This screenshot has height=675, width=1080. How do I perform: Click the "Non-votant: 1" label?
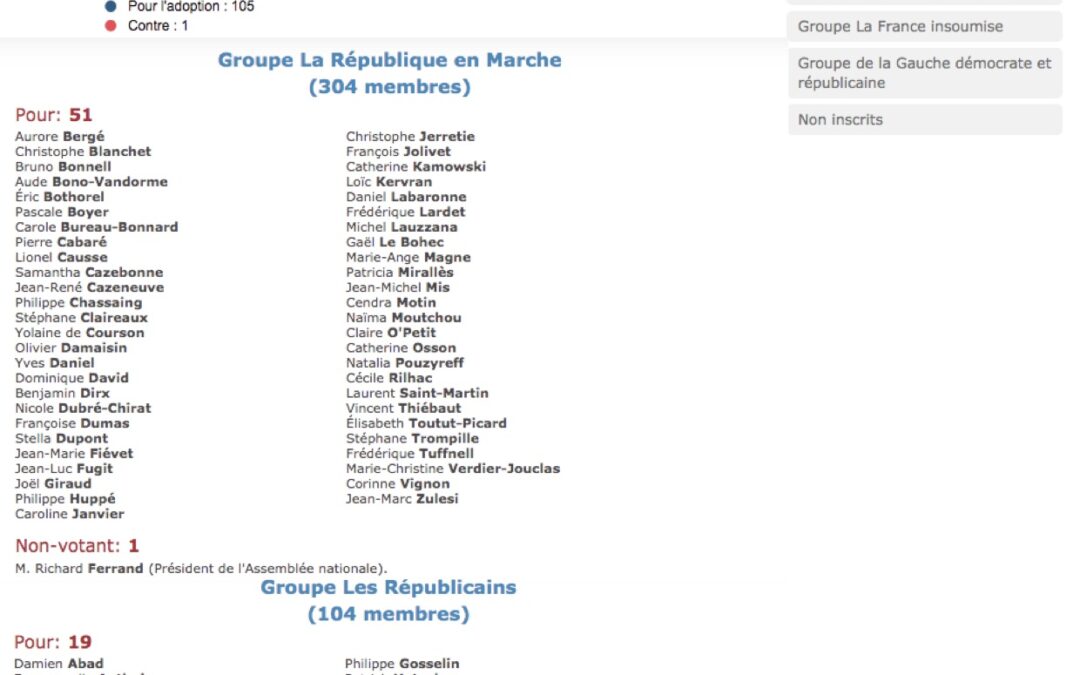tap(77, 546)
